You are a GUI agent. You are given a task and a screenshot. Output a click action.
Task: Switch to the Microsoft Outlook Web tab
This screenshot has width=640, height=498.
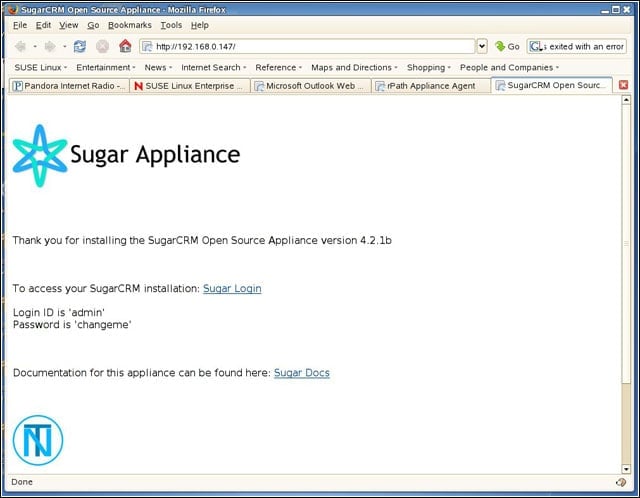pos(310,86)
